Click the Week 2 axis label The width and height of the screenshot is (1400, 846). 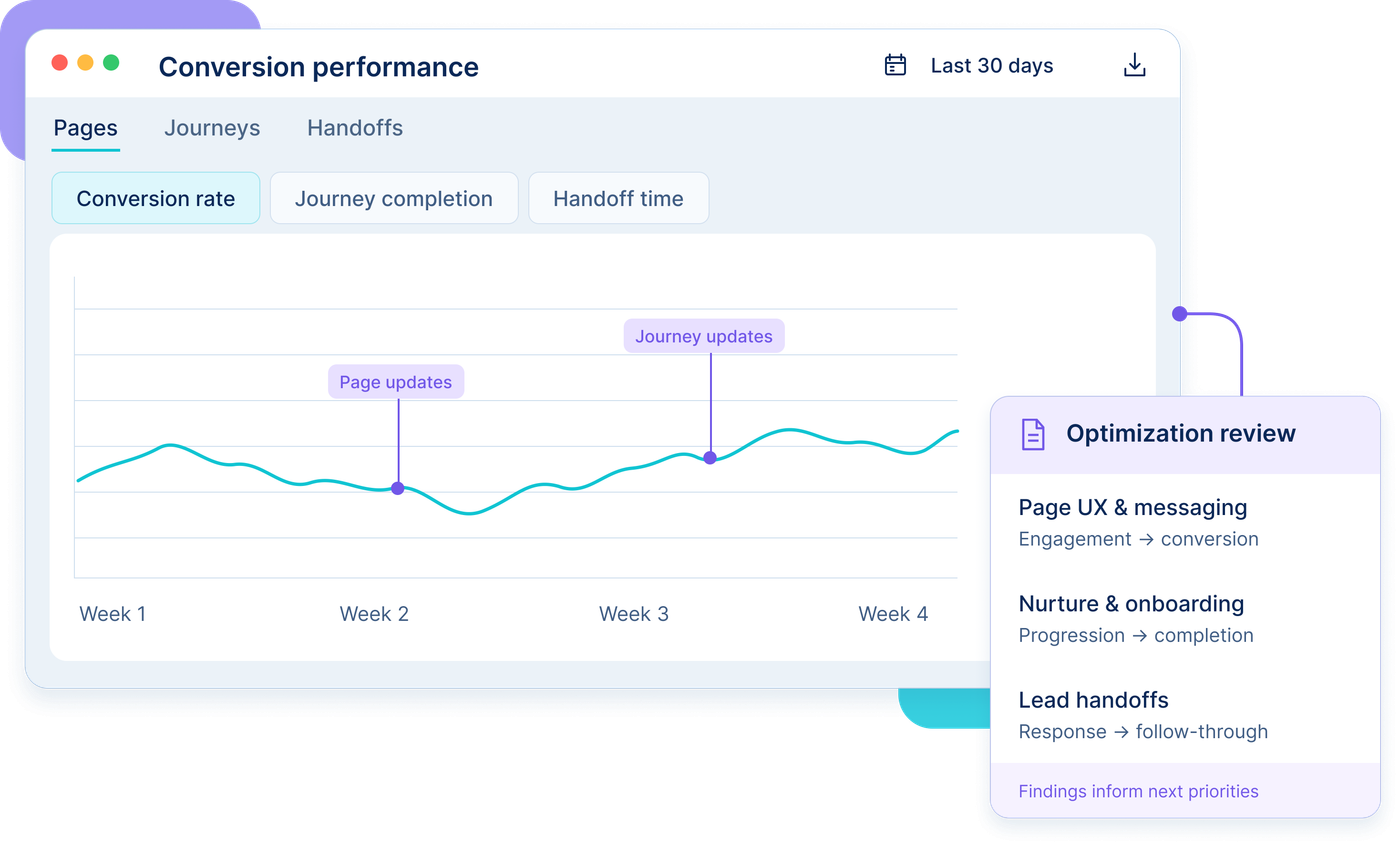[x=374, y=614]
